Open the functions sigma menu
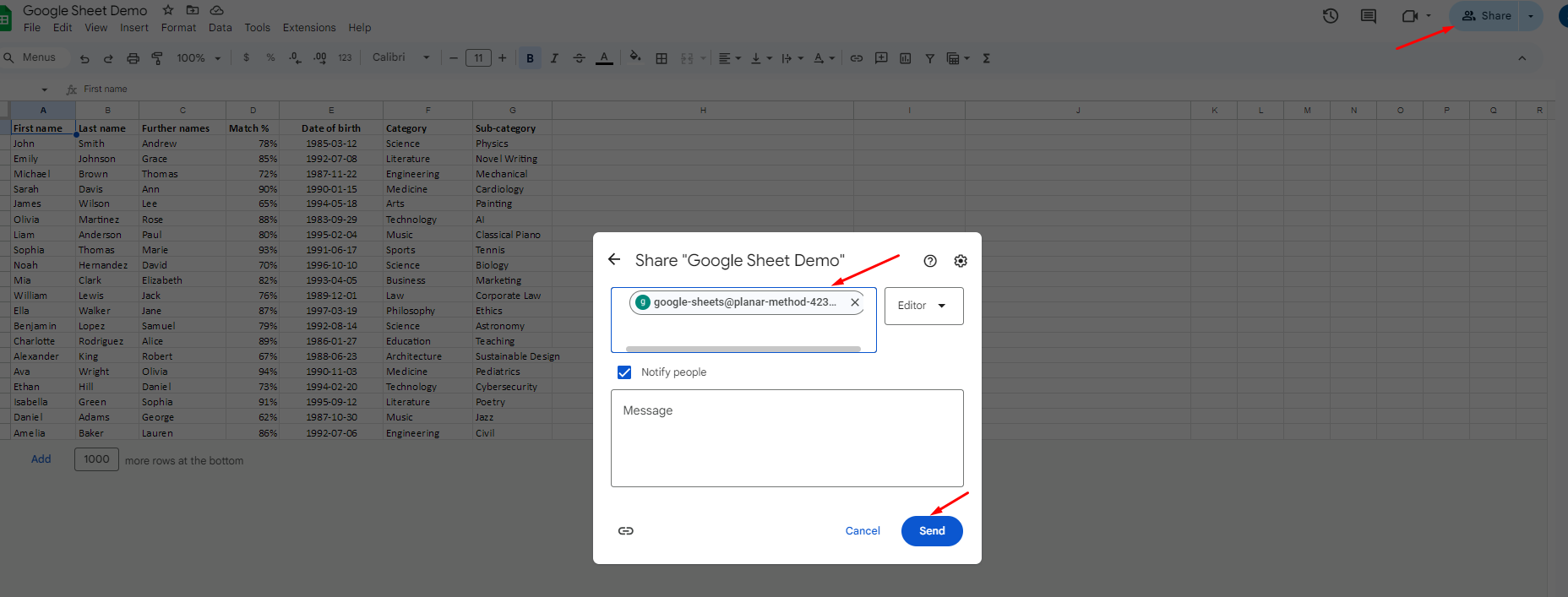 (x=986, y=58)
